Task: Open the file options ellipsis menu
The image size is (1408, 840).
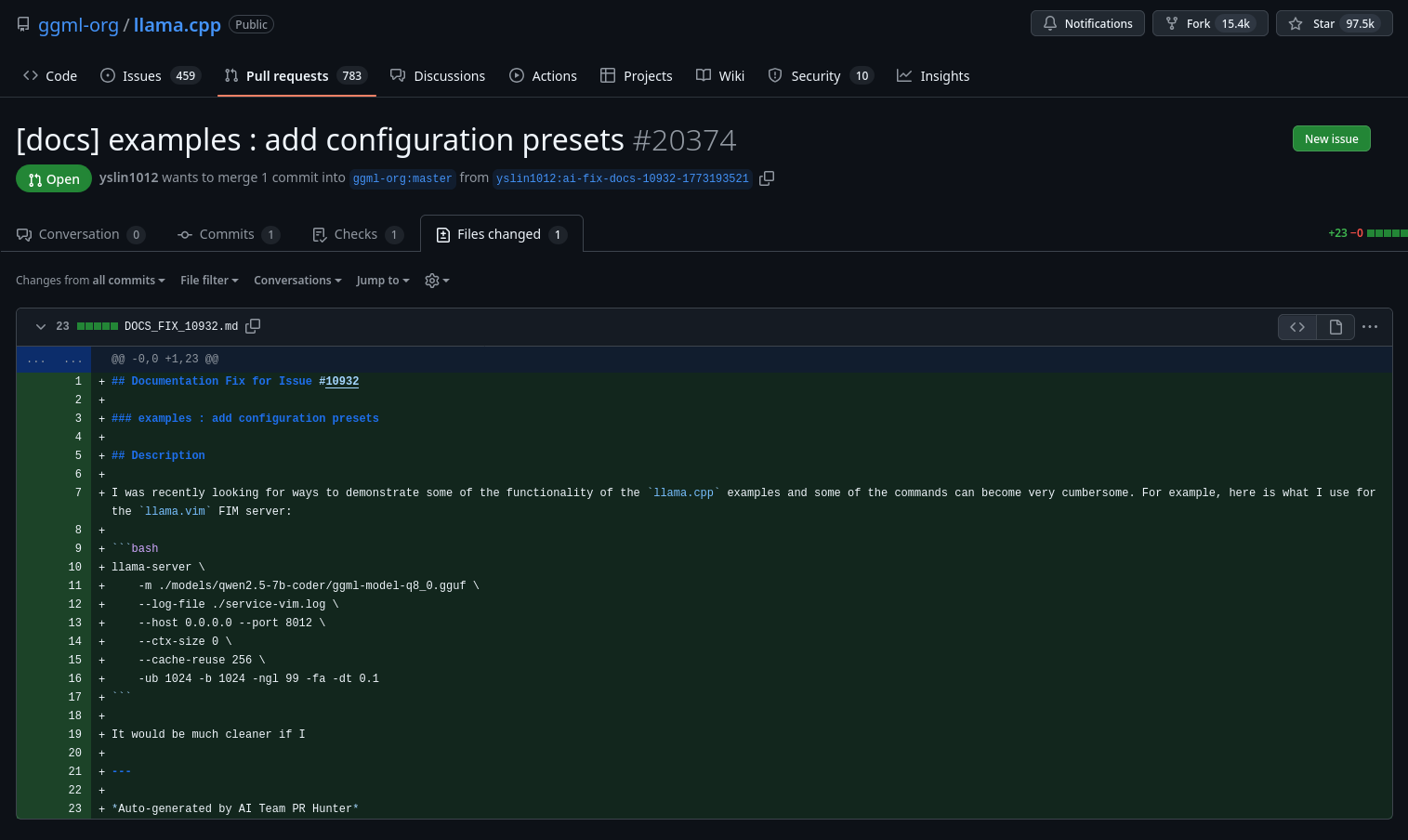Action: pos(1370,327)
